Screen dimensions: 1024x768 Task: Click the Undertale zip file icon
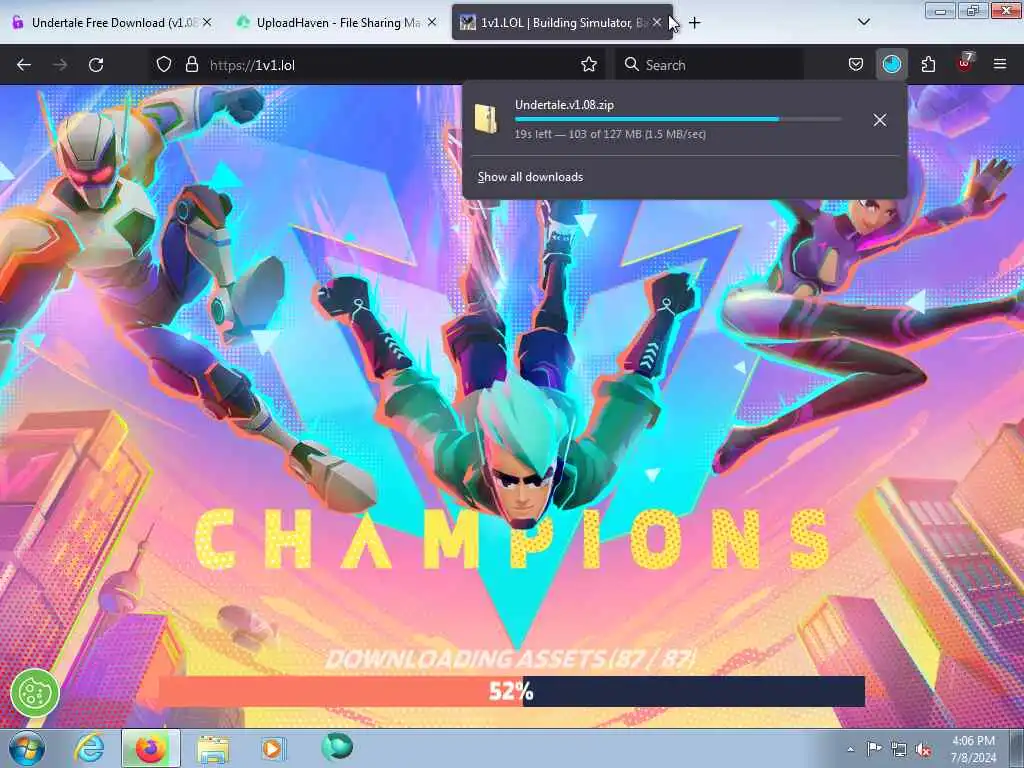pyautogui.click(x=487, y=120)
